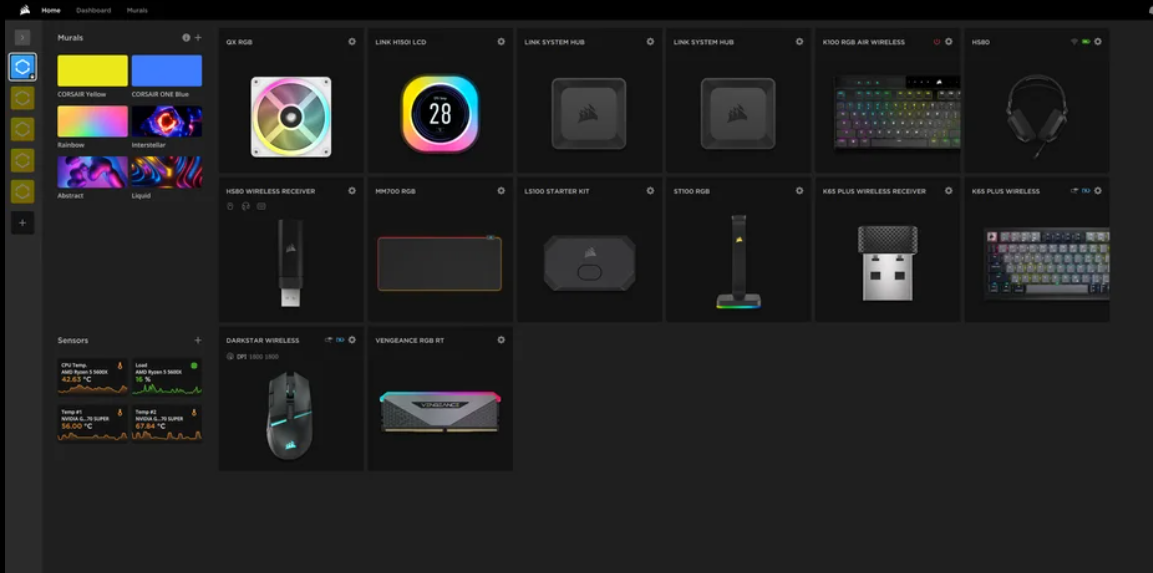This screenshot has height=573, width=1153.
Task: Open settings gear for K100 RGB AIR WIRELESS
Action: coord(949,42)
